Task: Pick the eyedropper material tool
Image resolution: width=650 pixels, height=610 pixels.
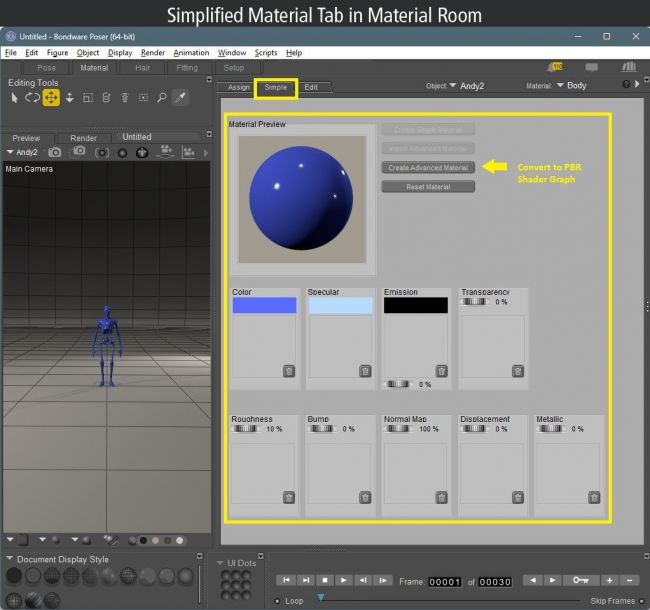Action: pos(180,98)
